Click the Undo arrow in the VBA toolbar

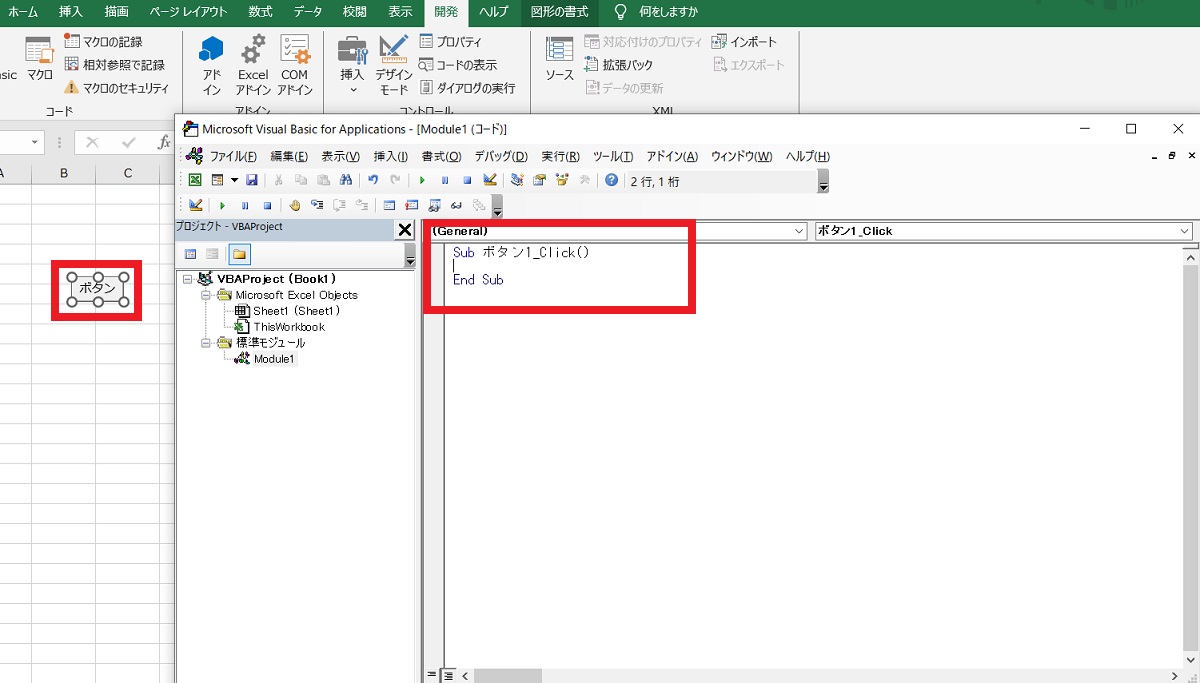pos(373,180)
